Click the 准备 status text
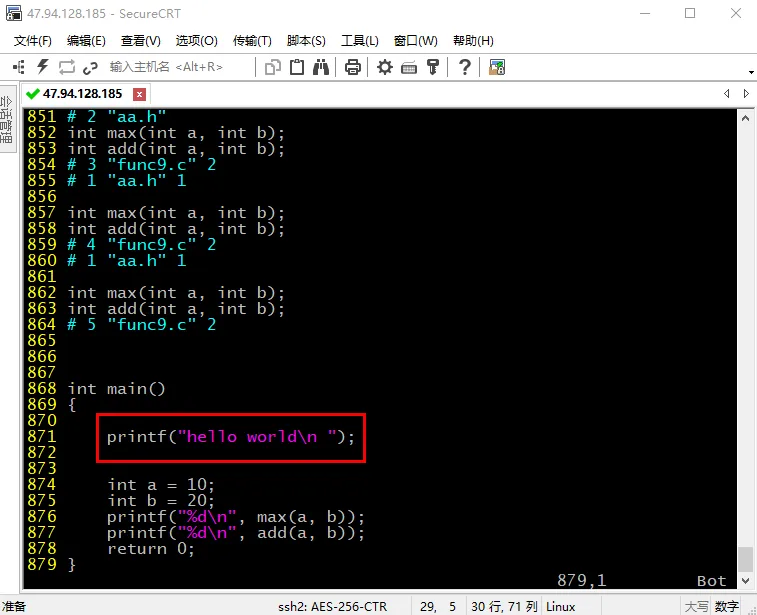 (14, 606)
